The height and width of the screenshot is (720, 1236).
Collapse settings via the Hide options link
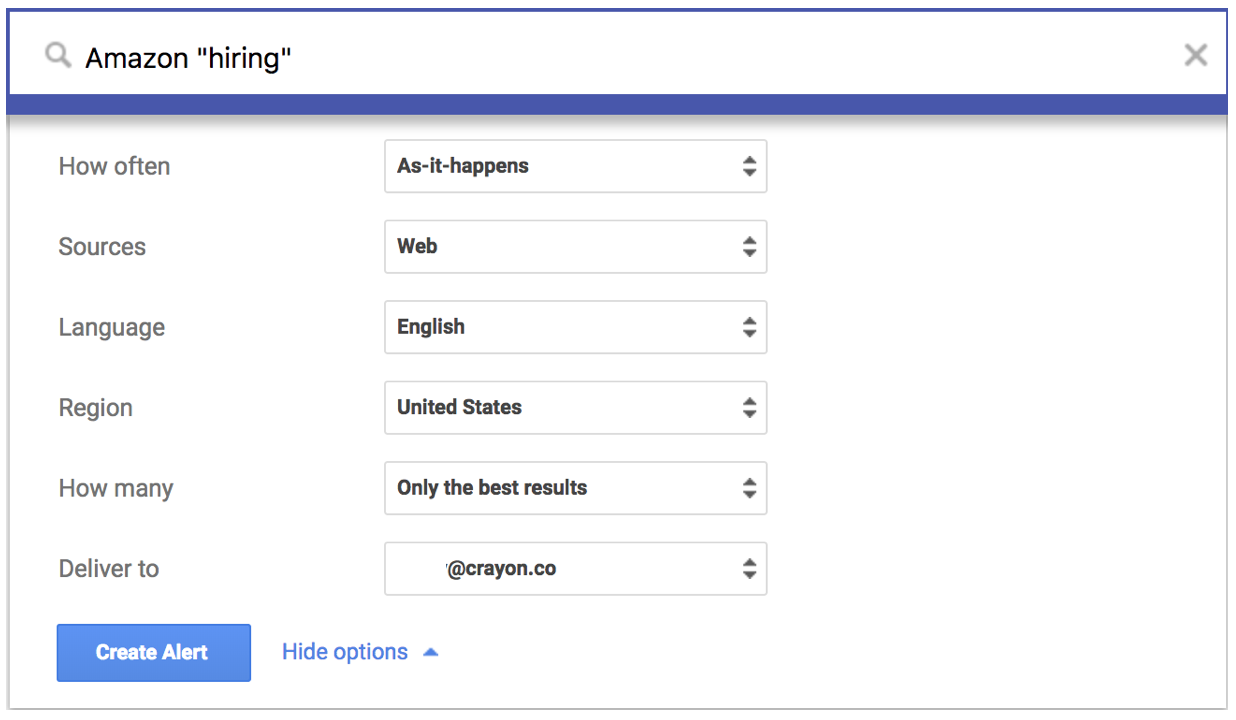(x=345, y=653)
